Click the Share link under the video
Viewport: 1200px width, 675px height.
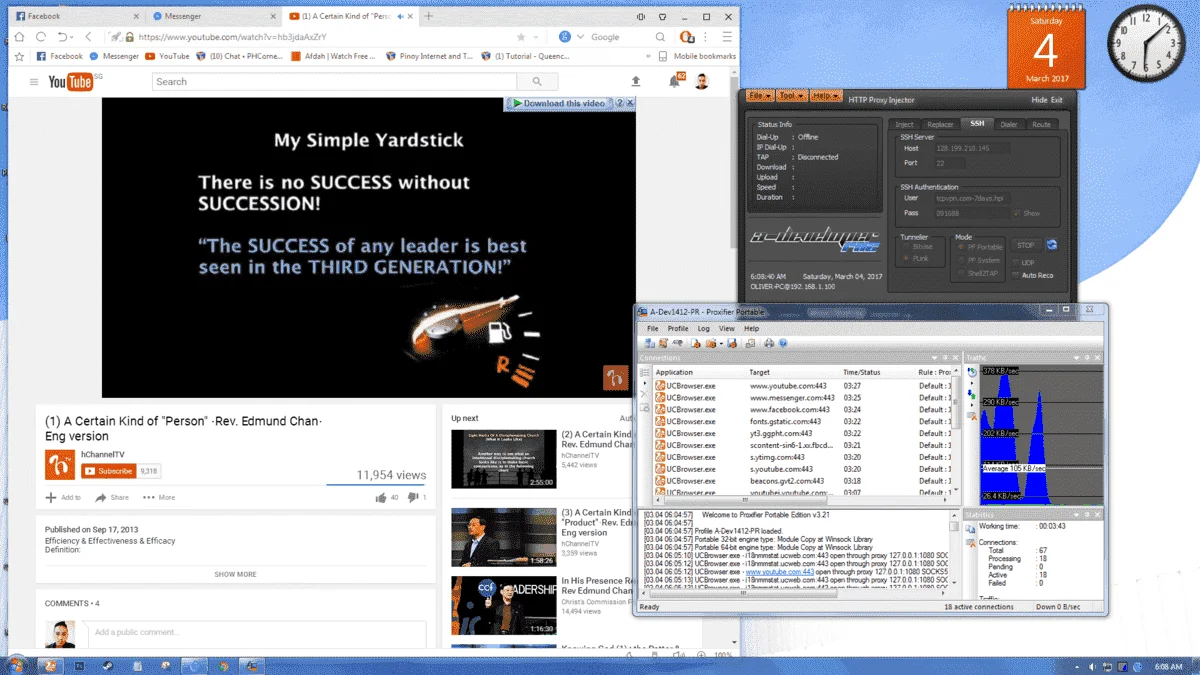click(x=112, y=497)
